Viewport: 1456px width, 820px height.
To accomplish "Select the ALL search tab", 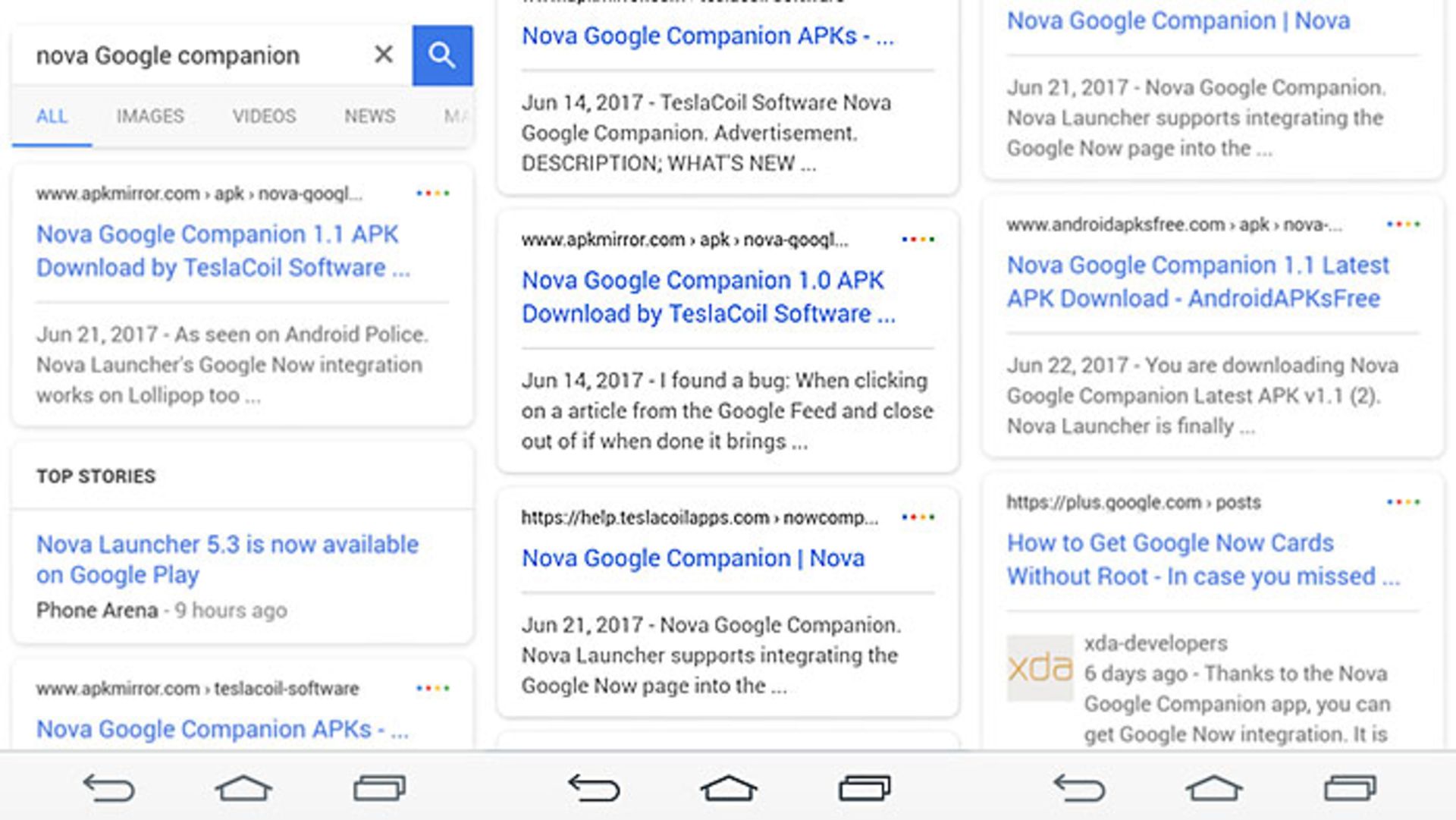I will [52, 116].
